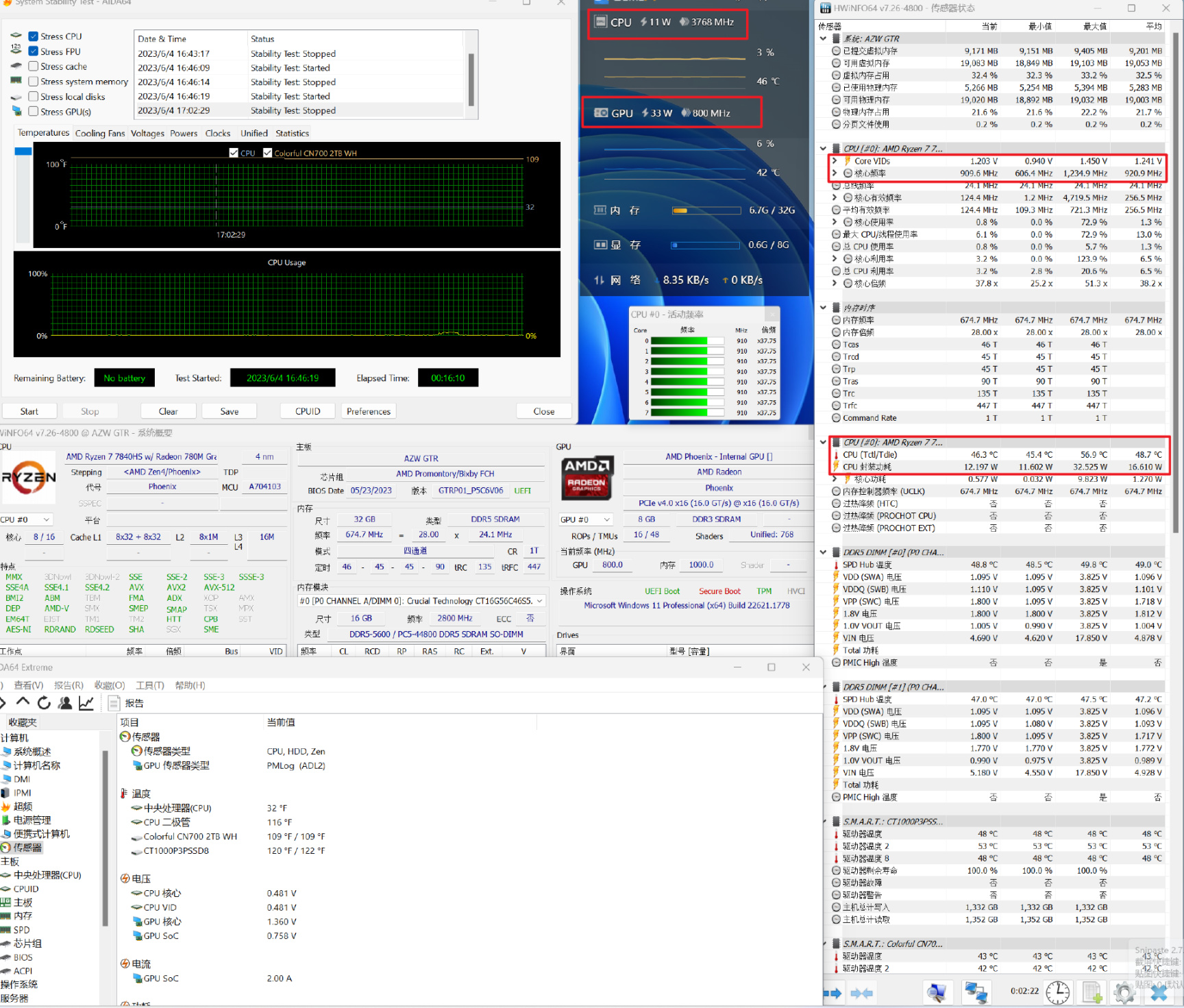Click 温度 thermometer icon in AIDA64 list
Image resolution: width=1184 pixels, height=1008 pixels.
tap(124, 794)
